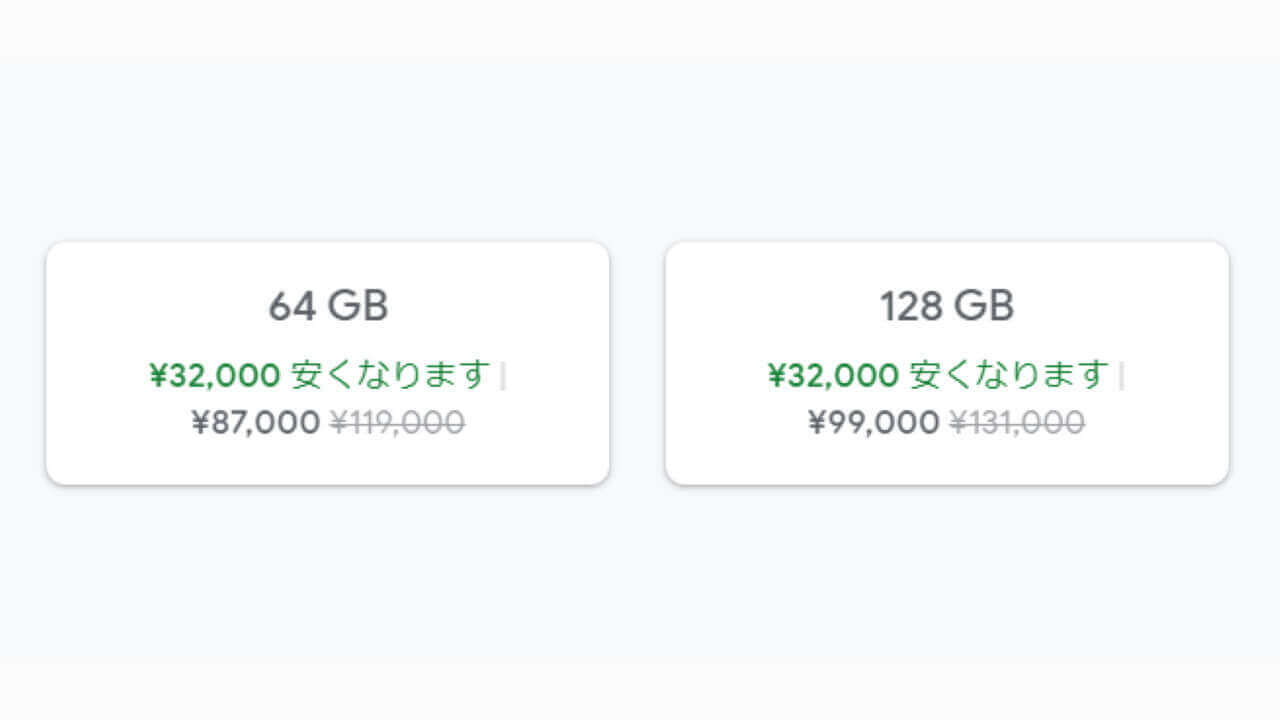Screen dimensions: 1280x720
Task: Click the blank area below the 128 GB card
Action: [x=947, y=570]
